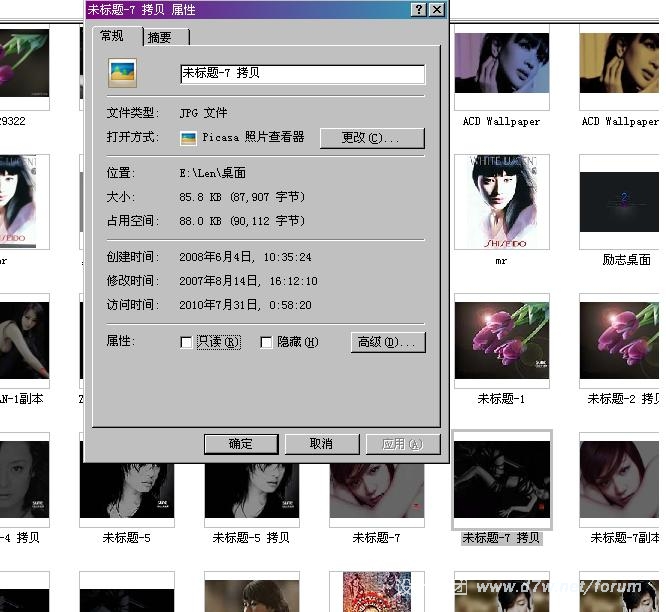Viewport: 666px width, 612px height.
Task: Select the 常规 tab
Action: 112,36
